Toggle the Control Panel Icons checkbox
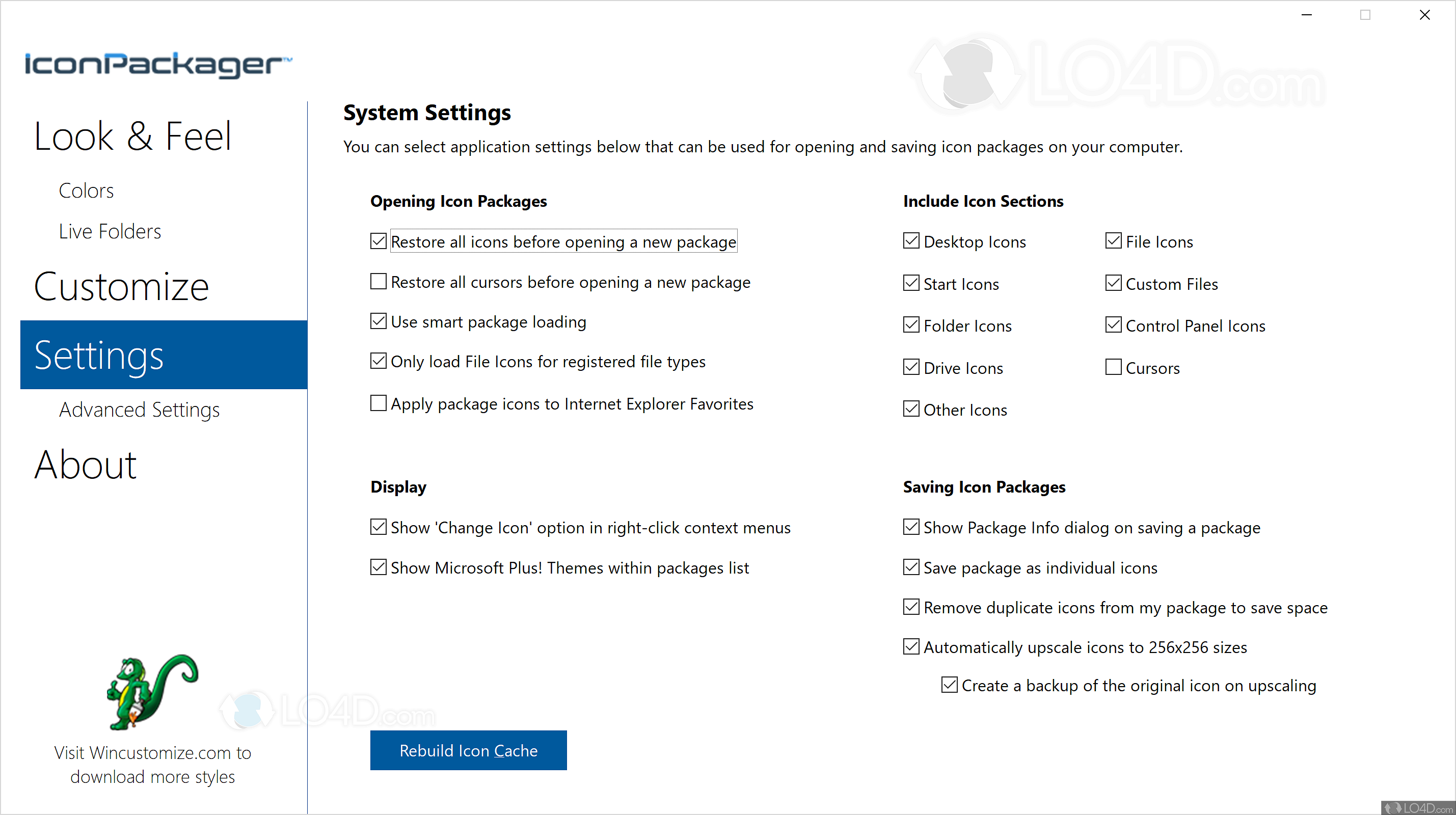Image resolution: width=1456 pixels, height=815 pixels. [x=1114, y=324]
